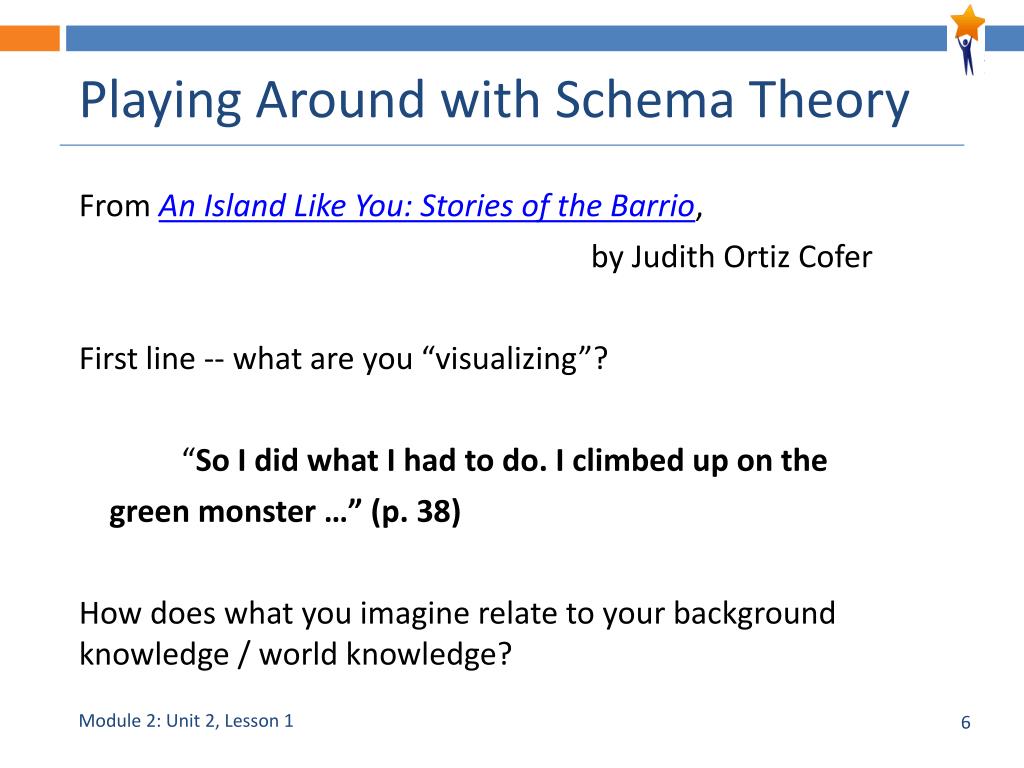The width and height of the screenshot is (1024, 768).
Task: Click the Module 2 Unit 2 footer
Action: (186, 721)
